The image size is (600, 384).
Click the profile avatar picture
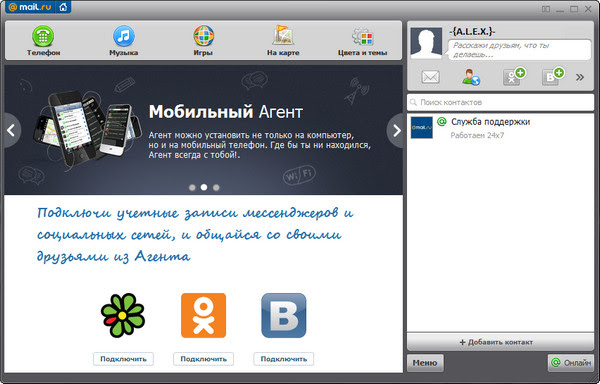pyautogui.click(x=426, y=43)
